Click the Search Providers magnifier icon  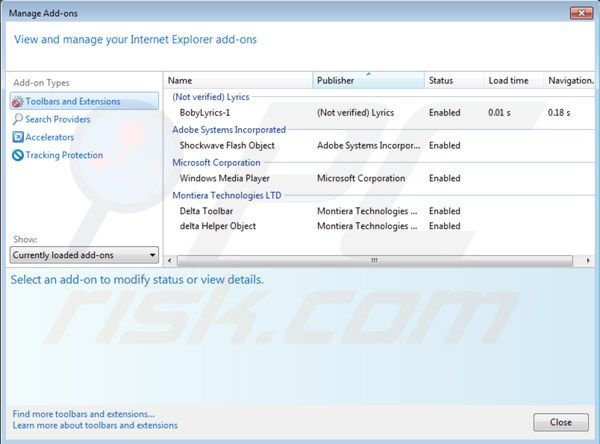pyautogui.click(x=18, y=119)
